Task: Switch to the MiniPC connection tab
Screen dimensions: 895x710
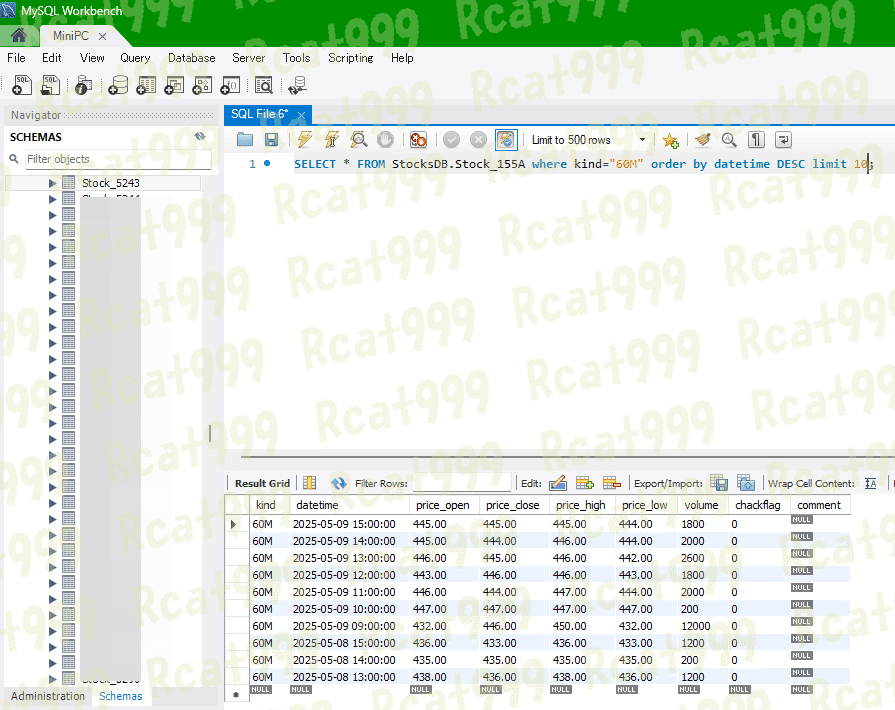Action: 71,36
